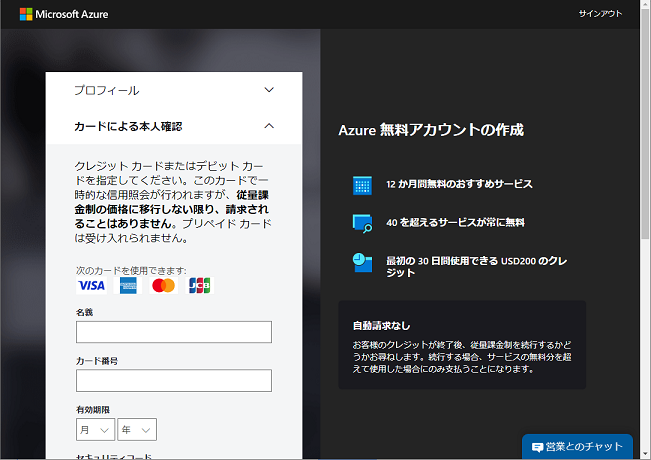Open the 年 expiration year dropdown
The width and height of the screenshot is (651, 460).
(137, 429)
